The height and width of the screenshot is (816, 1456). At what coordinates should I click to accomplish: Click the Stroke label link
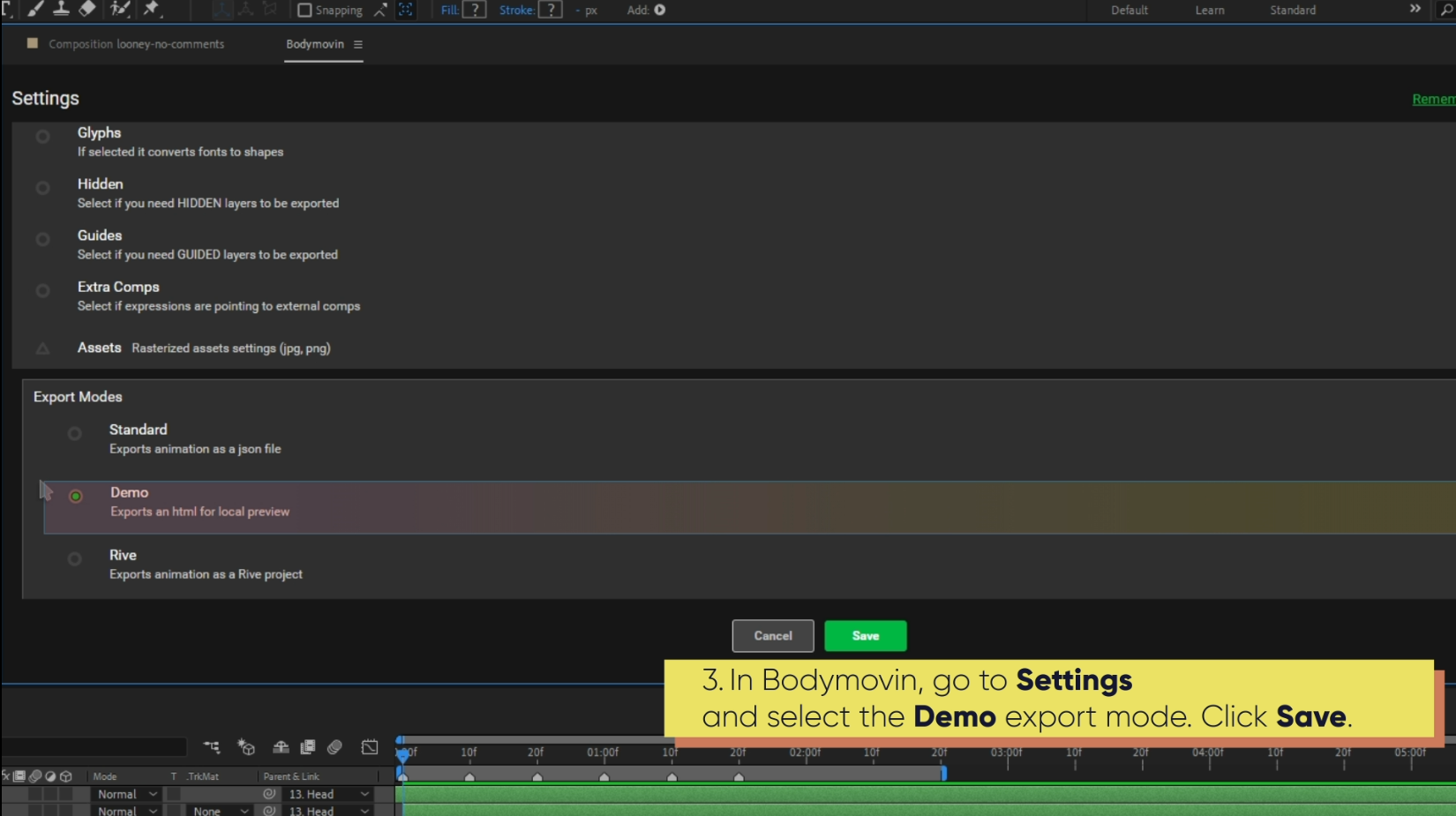click(x=517, y=11)
